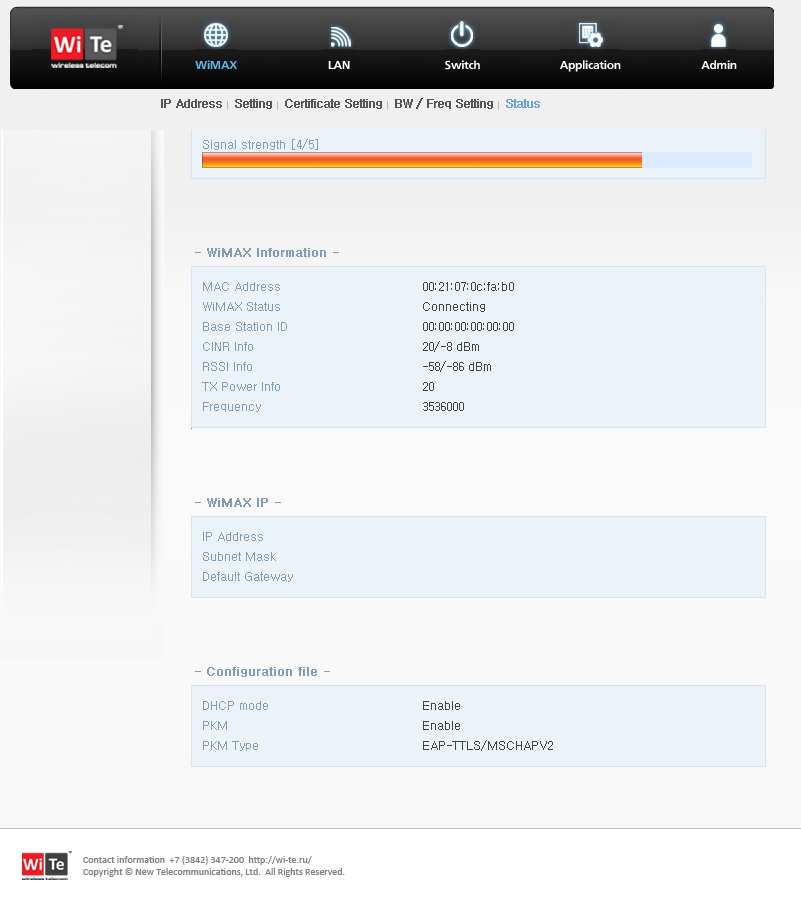801x901 pixels.
Task: Open BW / Freq Setting subtab
Action: [x=444, y=104]
